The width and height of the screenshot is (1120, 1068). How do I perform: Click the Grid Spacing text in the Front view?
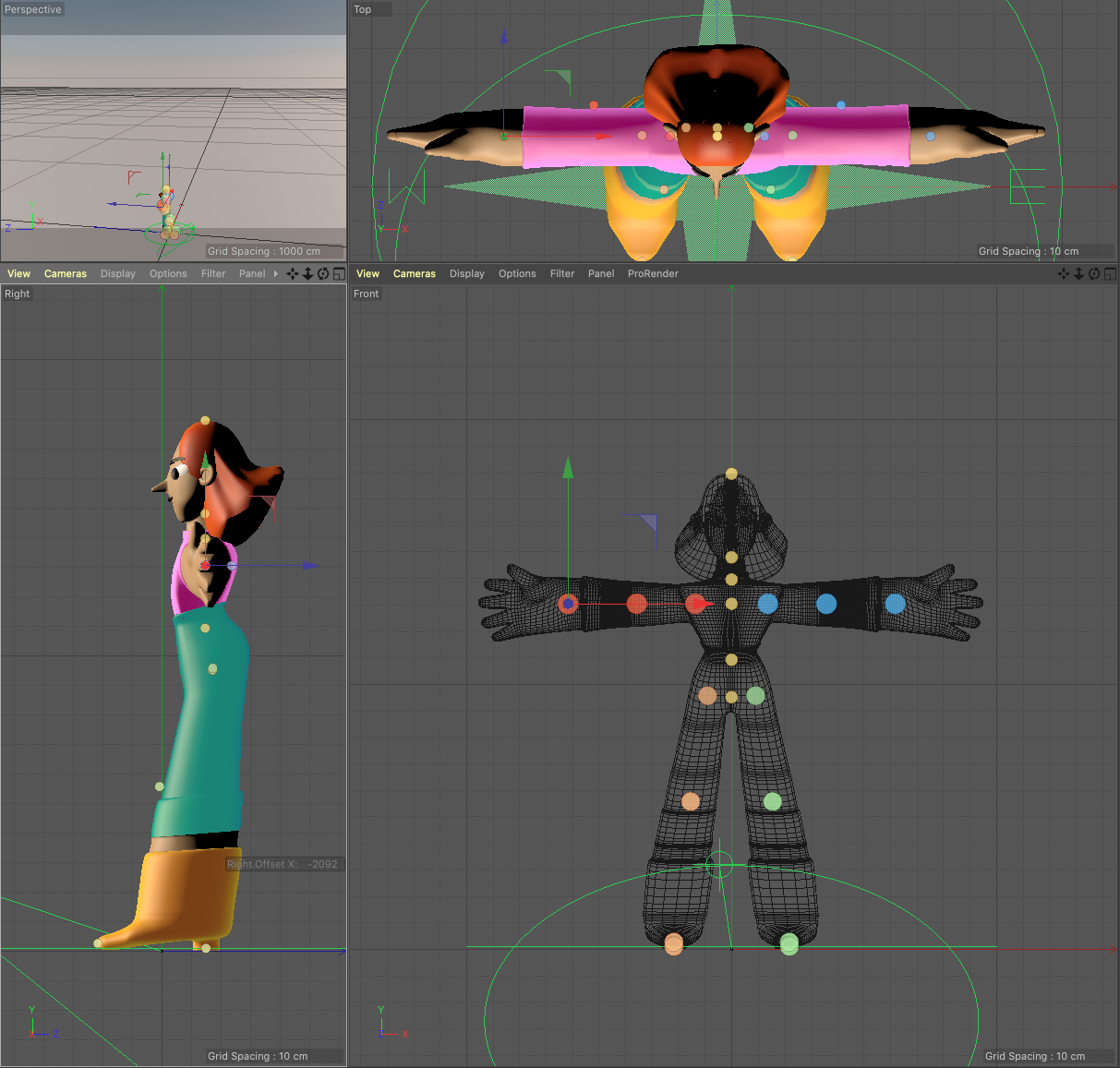tap(1035, 1056)
